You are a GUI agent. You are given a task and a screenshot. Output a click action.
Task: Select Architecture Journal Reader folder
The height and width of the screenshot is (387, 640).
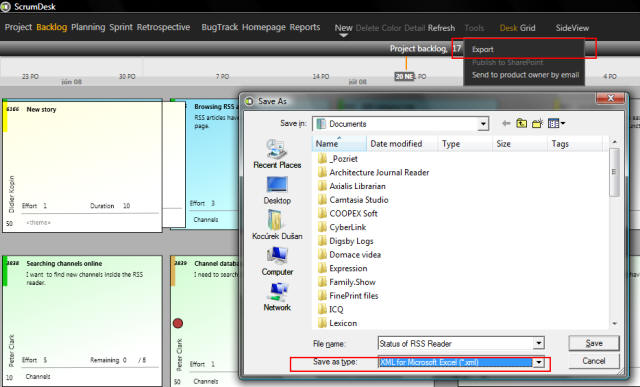[x=373, y=173]
